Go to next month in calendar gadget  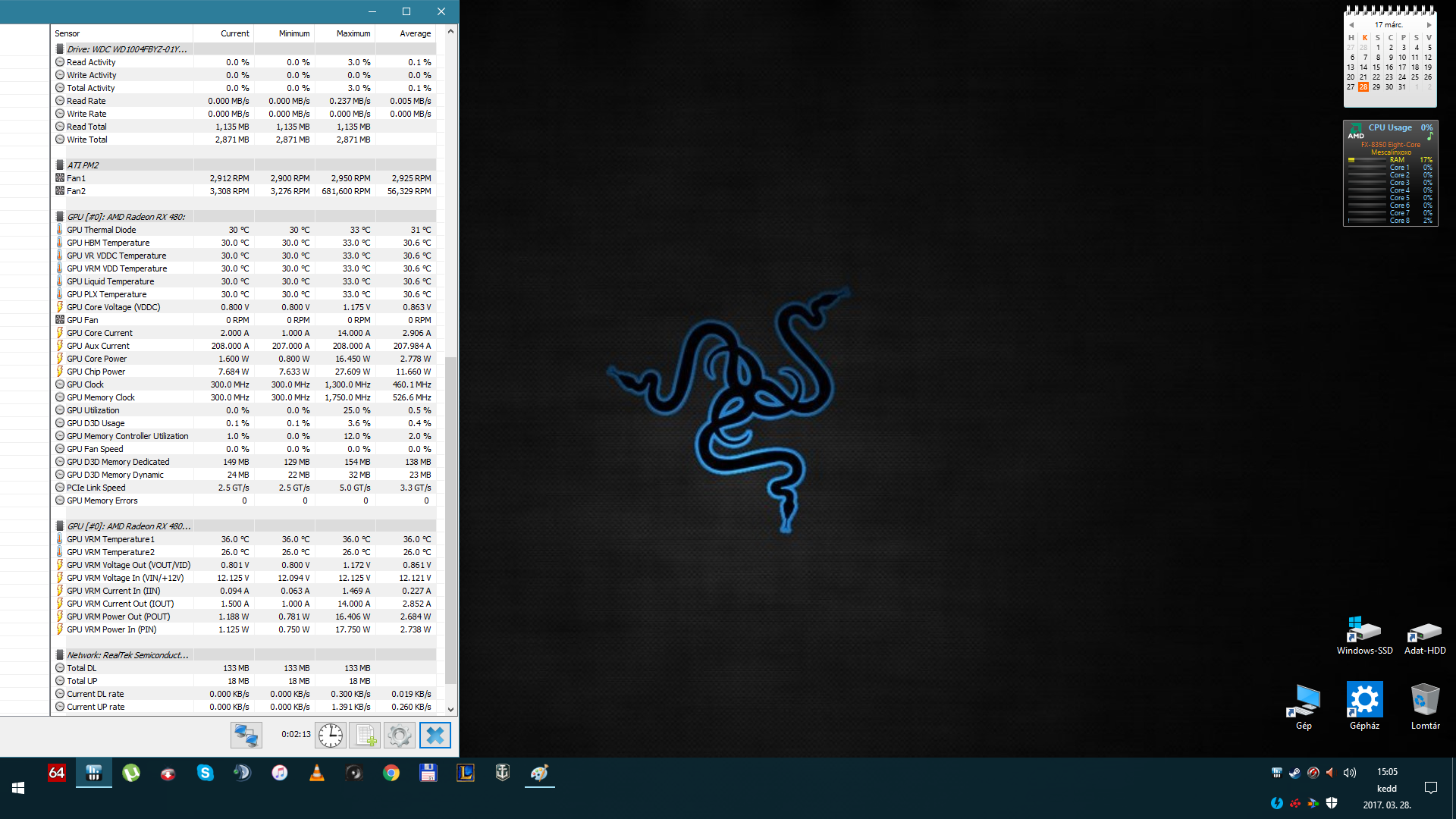tap(1429, 25)
